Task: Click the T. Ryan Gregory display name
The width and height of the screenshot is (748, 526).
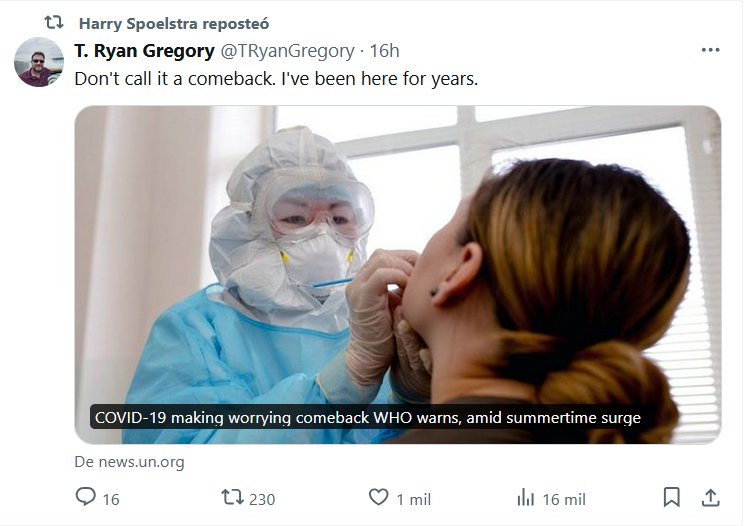Action: [144, 51]
